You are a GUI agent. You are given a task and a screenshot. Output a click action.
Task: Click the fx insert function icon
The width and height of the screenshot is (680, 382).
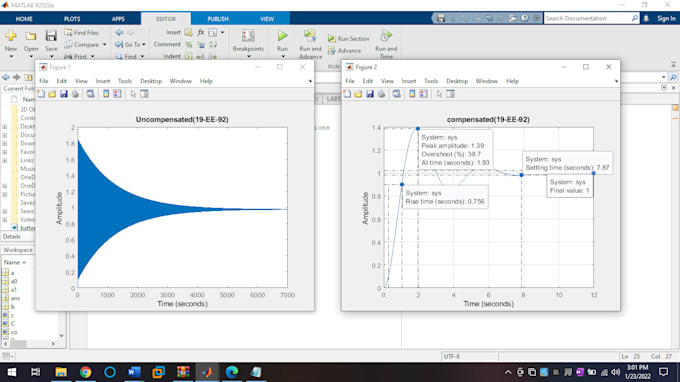click(200, 33)
